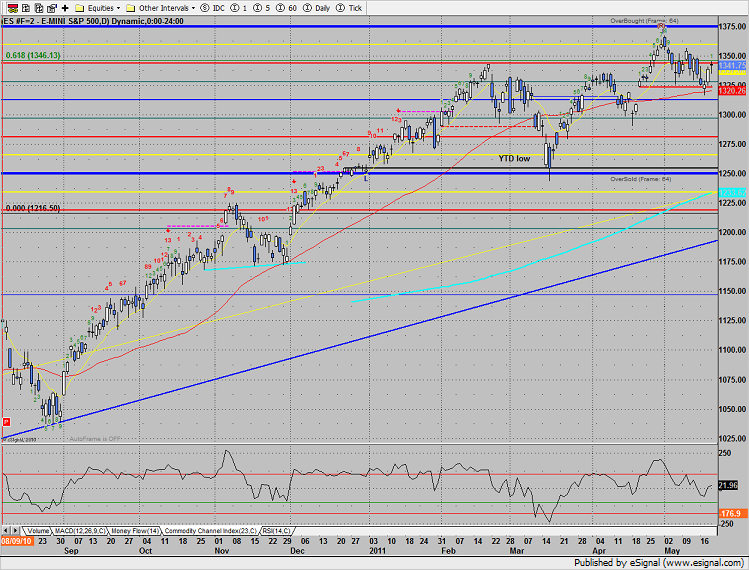749x570 pixels.
Task: Select the Commodity Channel Index(23,C) tab
Action: coord(211,531)
